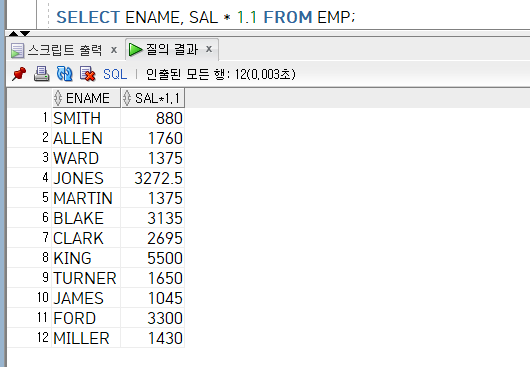Click the sort icon in ENAME column header
This screenshot has height=367, width=530.
(x=58, y=98)
